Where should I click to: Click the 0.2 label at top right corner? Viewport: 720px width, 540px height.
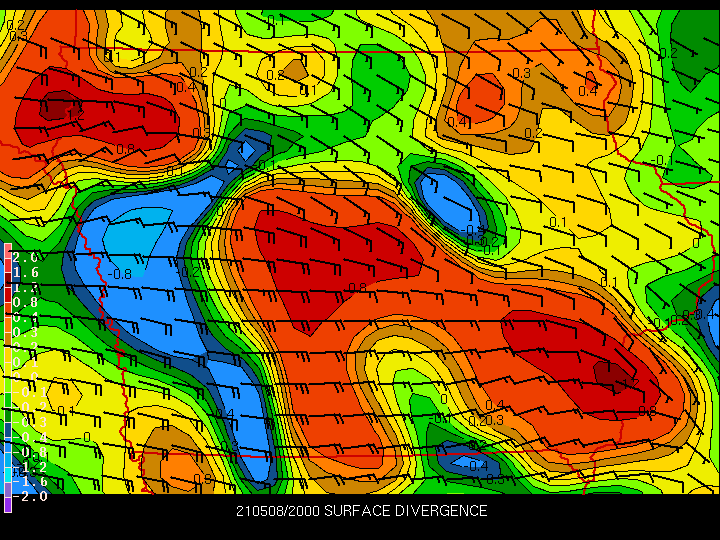coord(667,53)
